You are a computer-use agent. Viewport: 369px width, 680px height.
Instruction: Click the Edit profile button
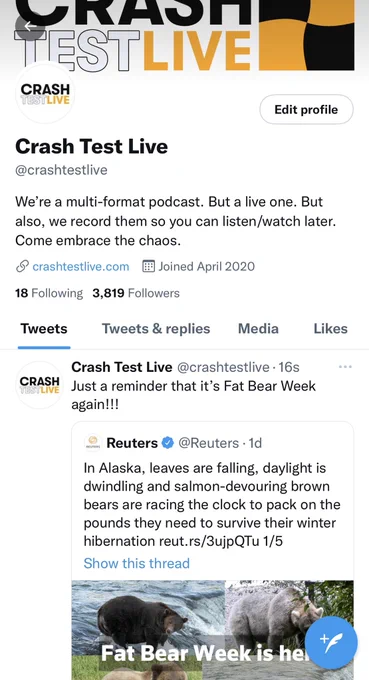coord(306,109)
